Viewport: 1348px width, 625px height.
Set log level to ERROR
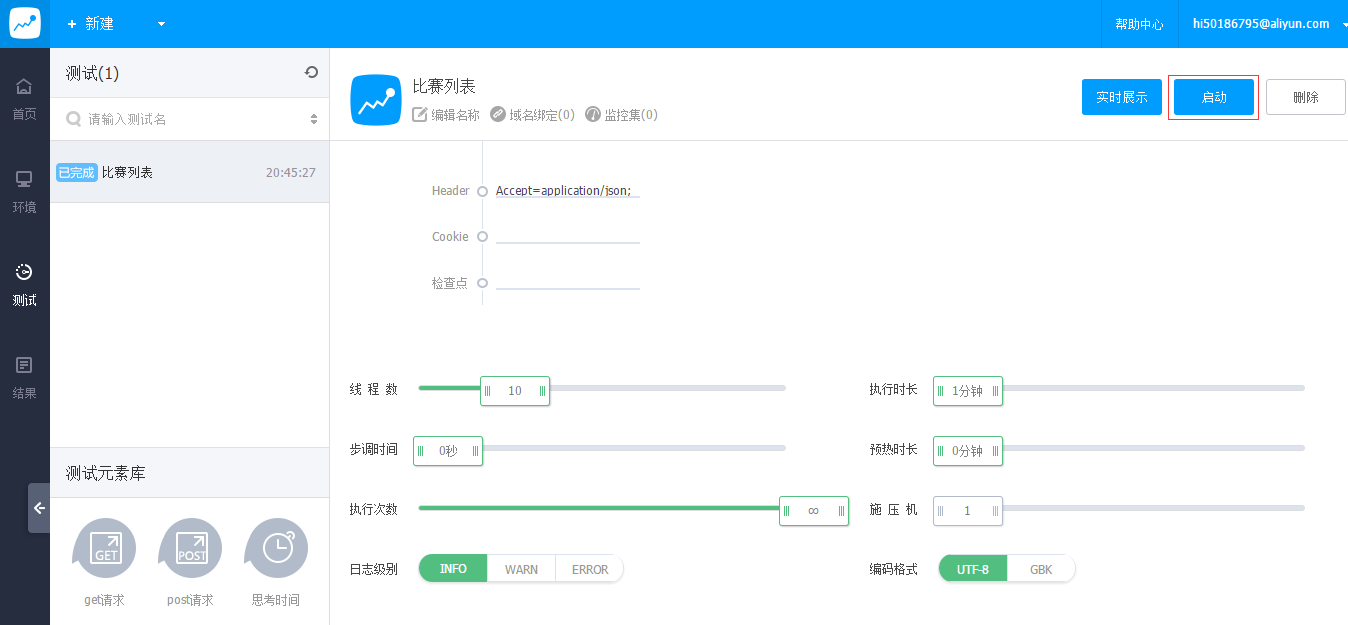tap(589, 569)
